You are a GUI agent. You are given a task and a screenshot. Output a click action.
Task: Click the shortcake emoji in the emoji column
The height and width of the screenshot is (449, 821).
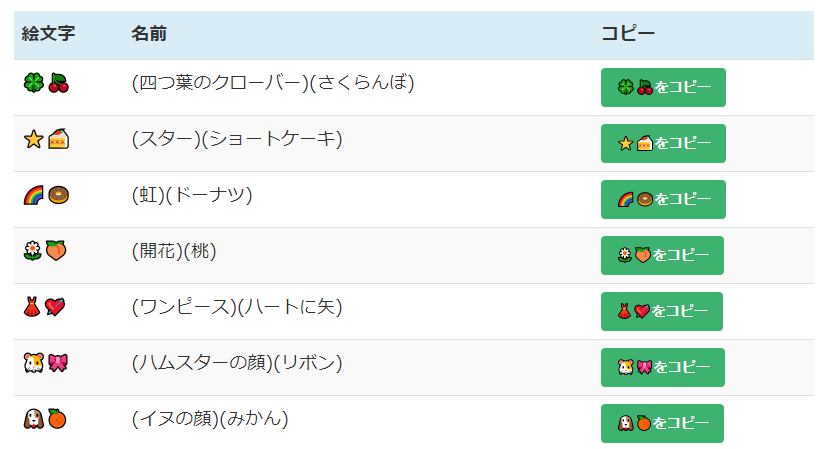point(57,139)
